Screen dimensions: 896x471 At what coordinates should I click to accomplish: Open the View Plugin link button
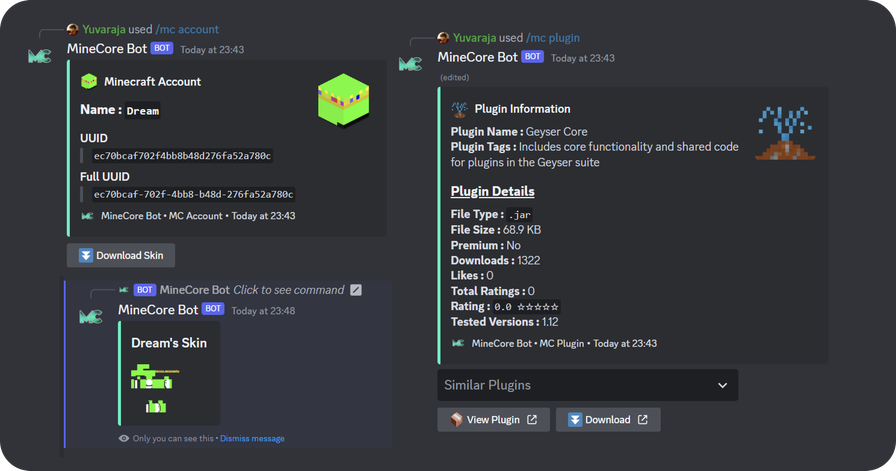493,419
